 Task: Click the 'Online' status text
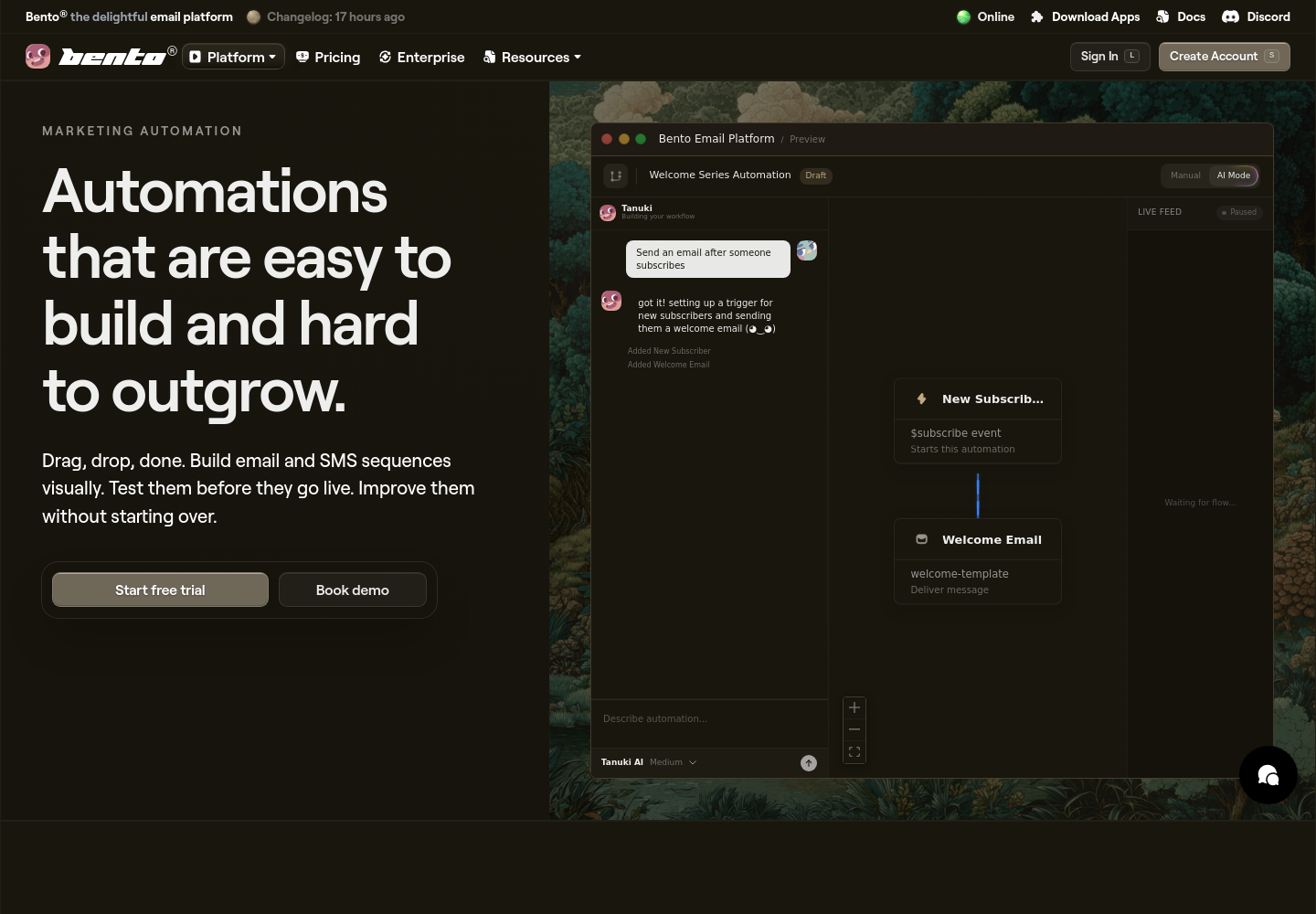click(x=996, y=16)
